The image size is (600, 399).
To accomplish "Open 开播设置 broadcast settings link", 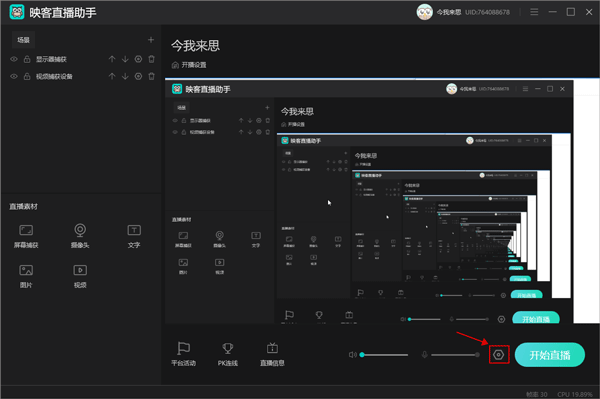I will click(189, 65).
